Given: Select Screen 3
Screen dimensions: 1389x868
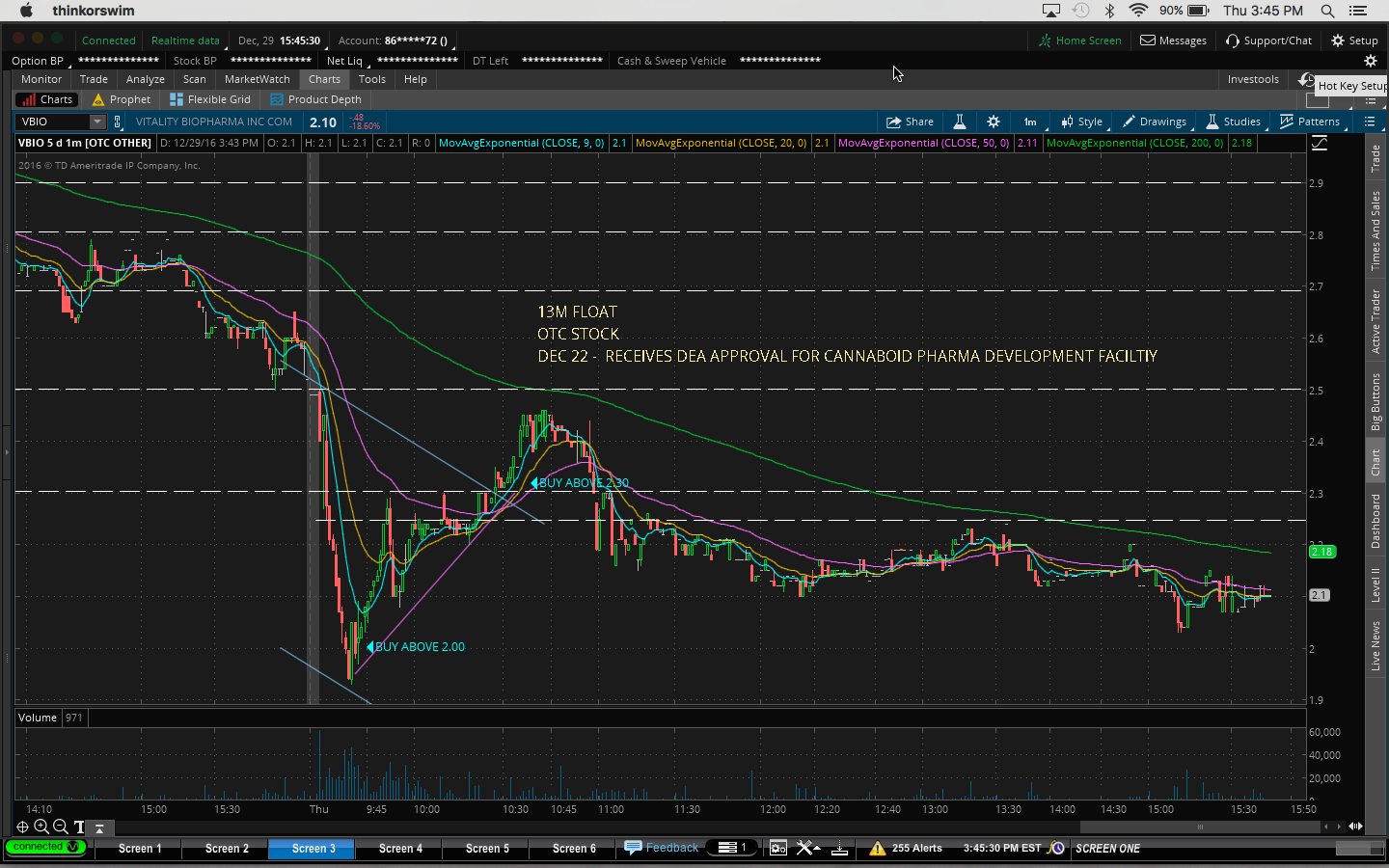Looking at the screenshot, I should pyautogui.click(x=313, y=849).
